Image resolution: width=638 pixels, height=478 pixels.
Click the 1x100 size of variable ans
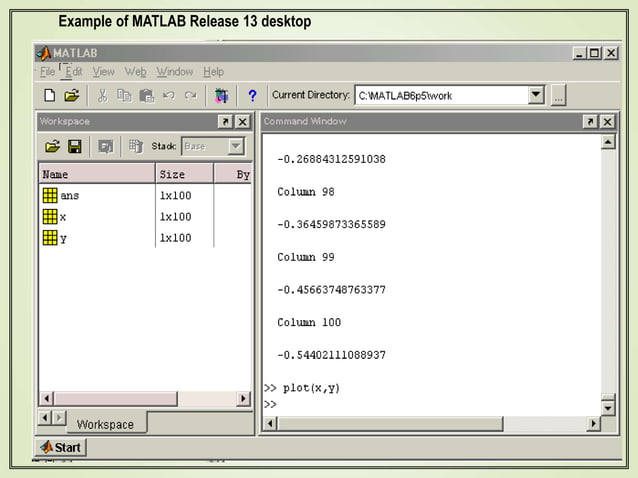[175, 196]
